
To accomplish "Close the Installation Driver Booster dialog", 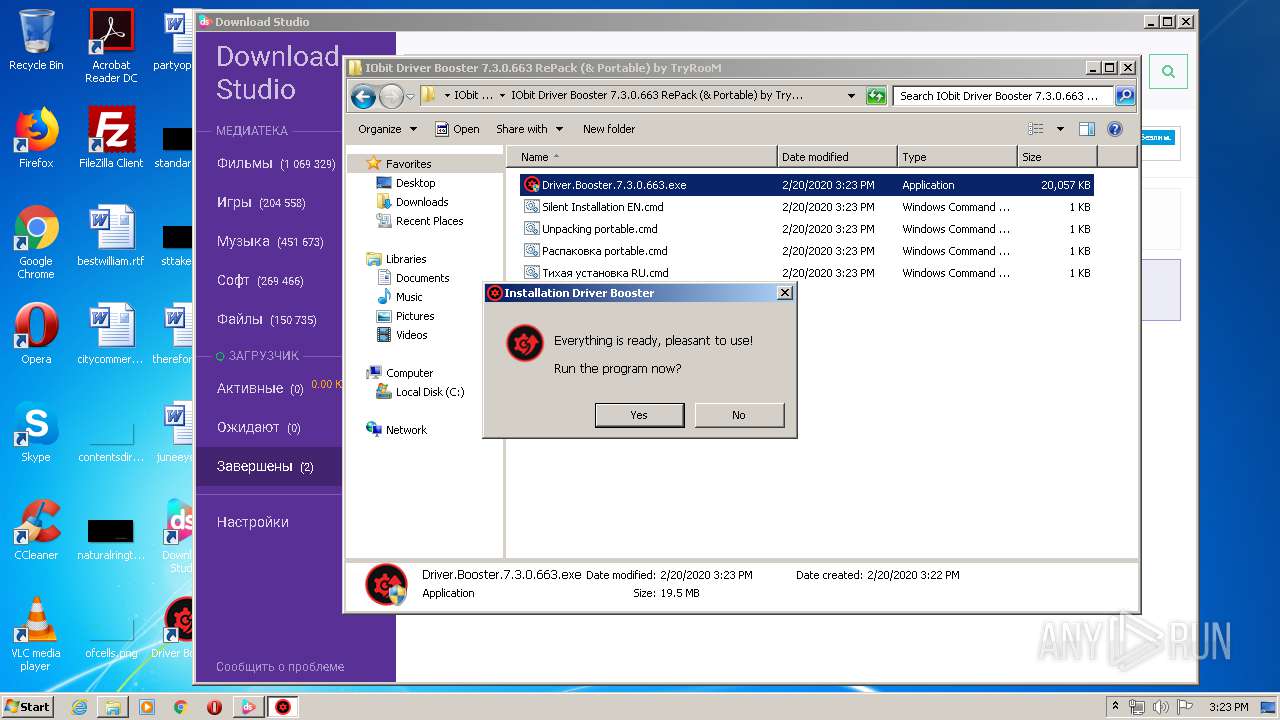I will pos(785,293).
